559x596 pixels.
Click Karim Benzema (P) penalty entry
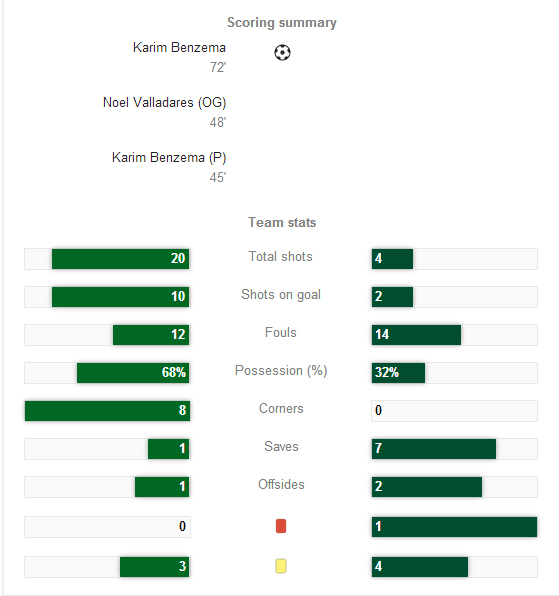coord(169,167)
